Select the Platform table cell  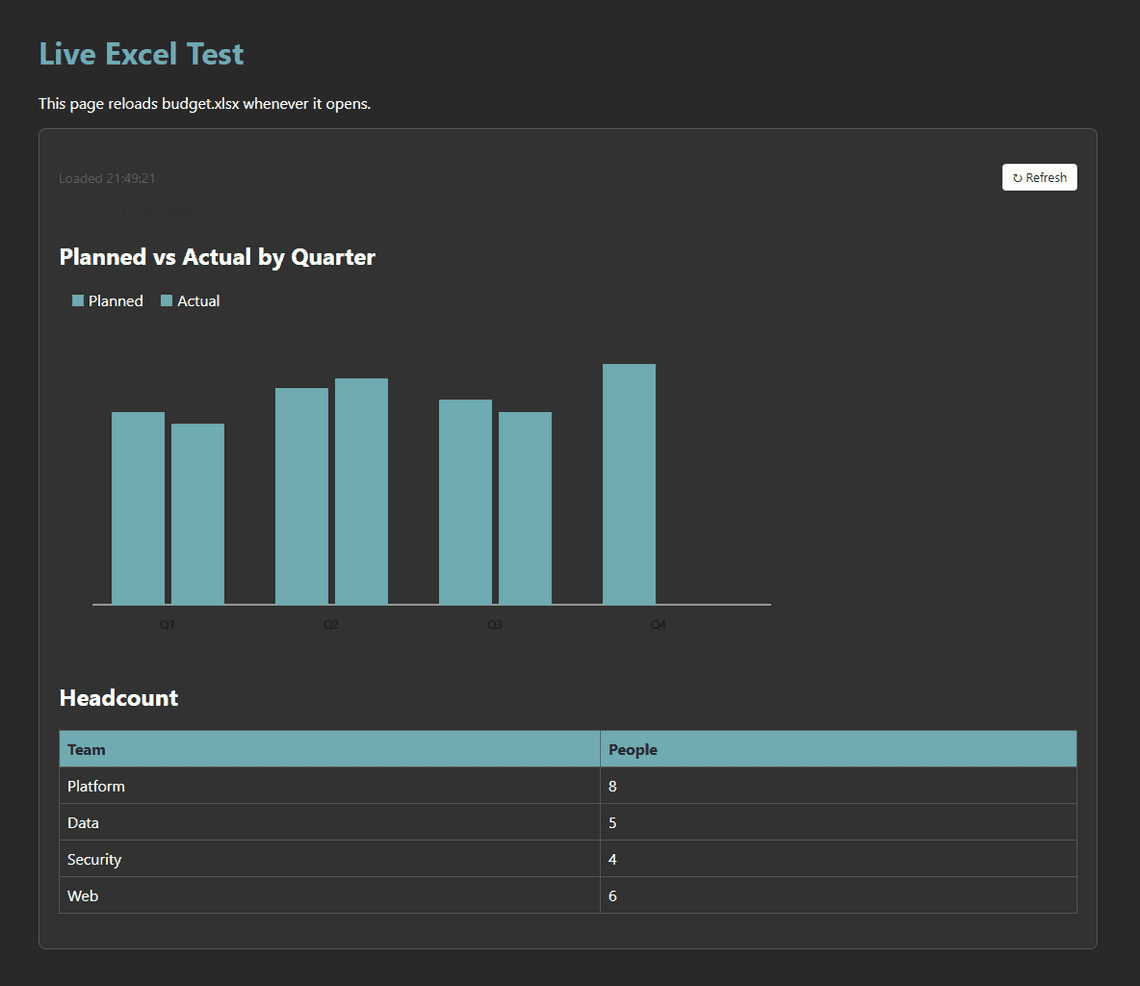(x=330, y=786)
